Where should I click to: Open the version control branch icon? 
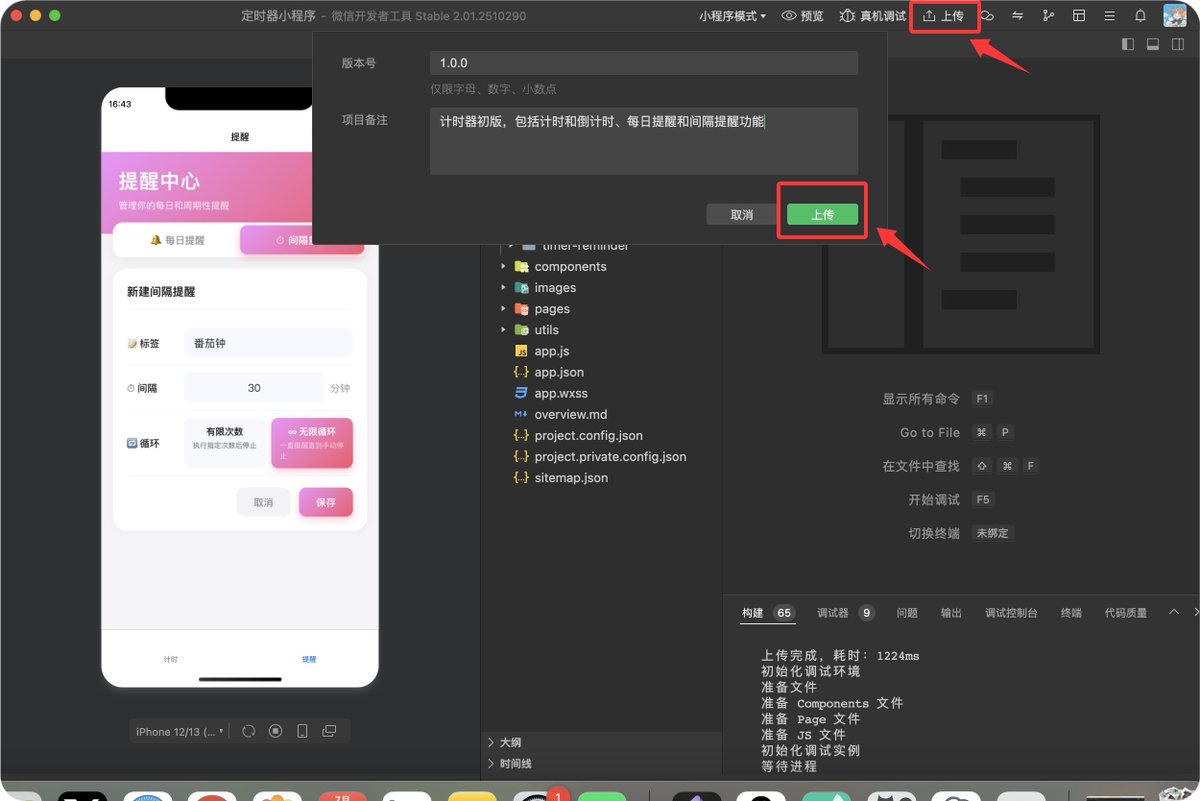click(x=1048, y=16)
